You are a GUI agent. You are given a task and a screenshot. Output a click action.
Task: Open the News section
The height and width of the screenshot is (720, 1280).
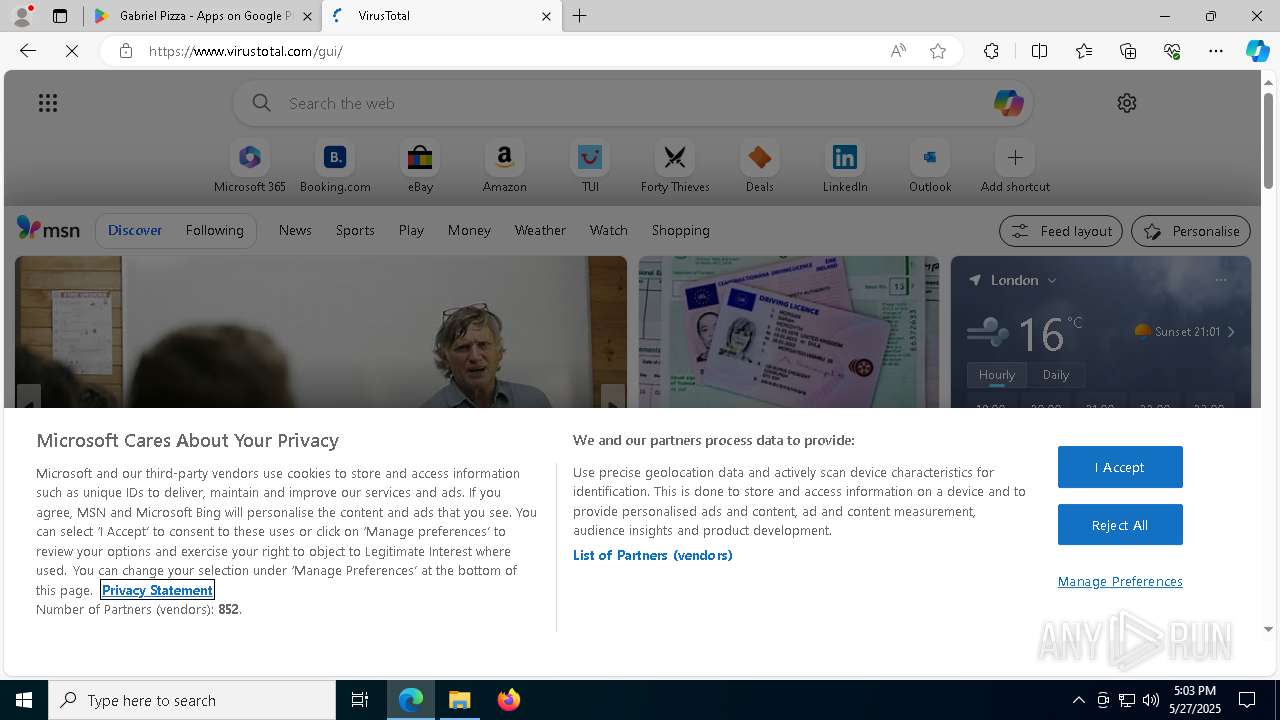point(295,230)
